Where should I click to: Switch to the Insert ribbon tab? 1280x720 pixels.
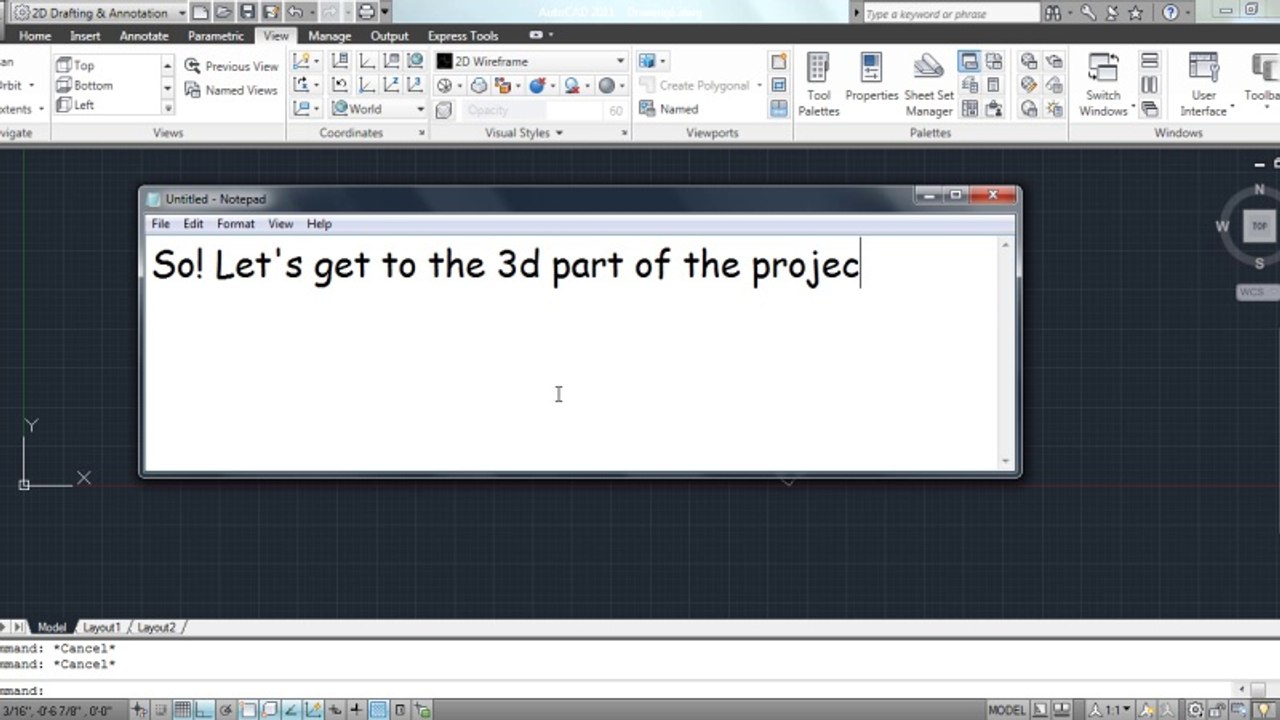click(85, 36)
